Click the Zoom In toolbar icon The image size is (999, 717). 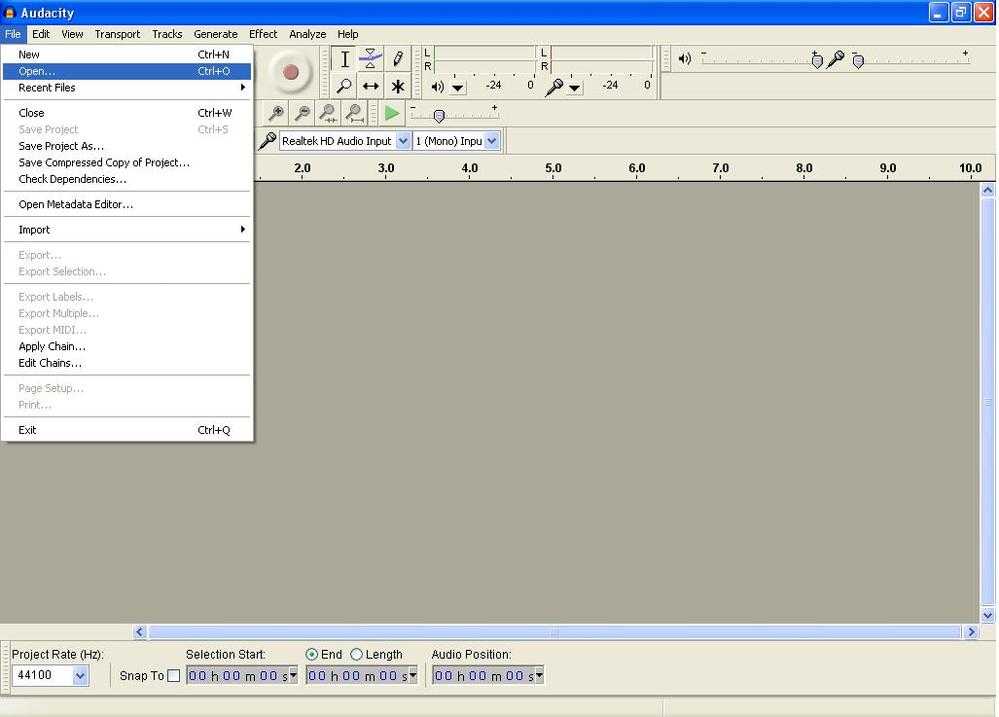coord(276,113)
